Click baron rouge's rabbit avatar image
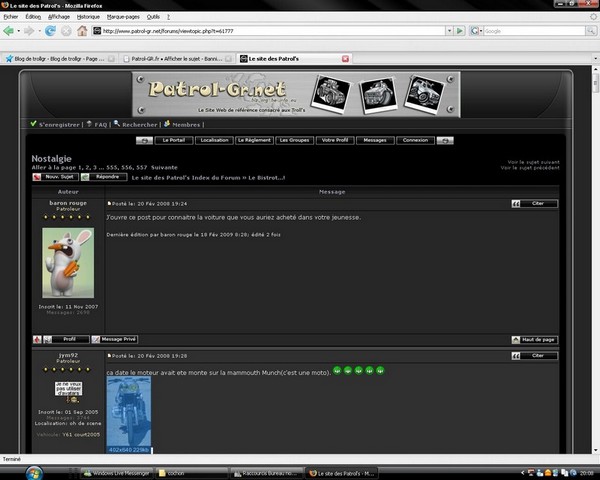The image size is (600, 480). pyautogui.click(x=68, y=263)
